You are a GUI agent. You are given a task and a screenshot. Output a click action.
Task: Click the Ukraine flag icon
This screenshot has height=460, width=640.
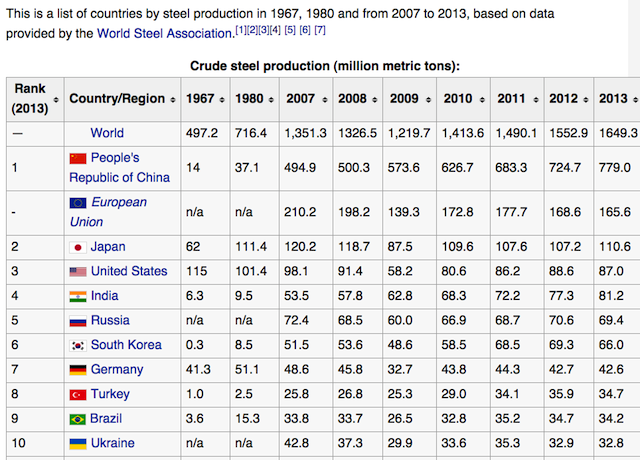point(78,444)
